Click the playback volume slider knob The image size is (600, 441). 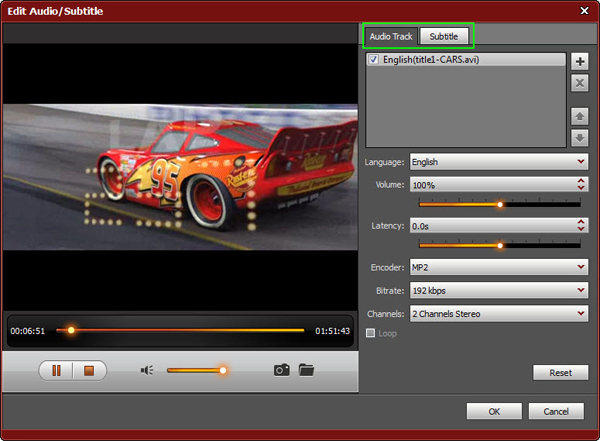(x=223, y=370)
